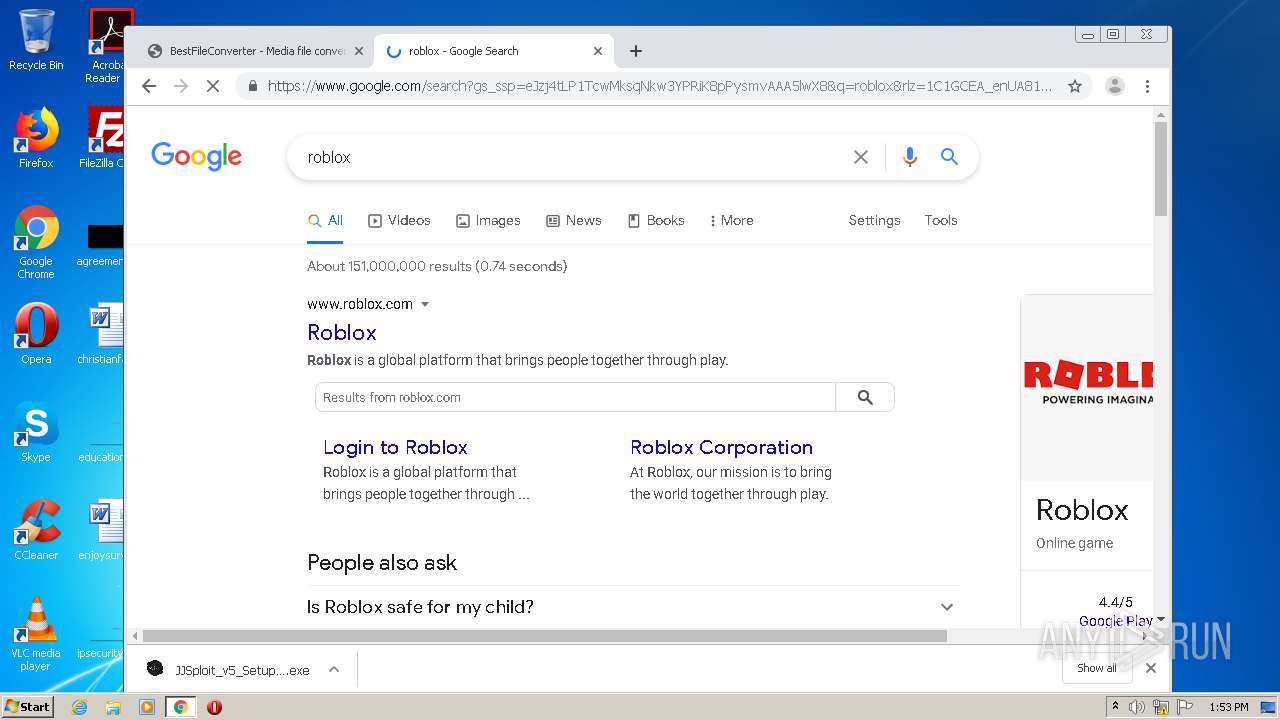
Task: Open Recycle Bin desktop icon
Action: click(36, 40)
